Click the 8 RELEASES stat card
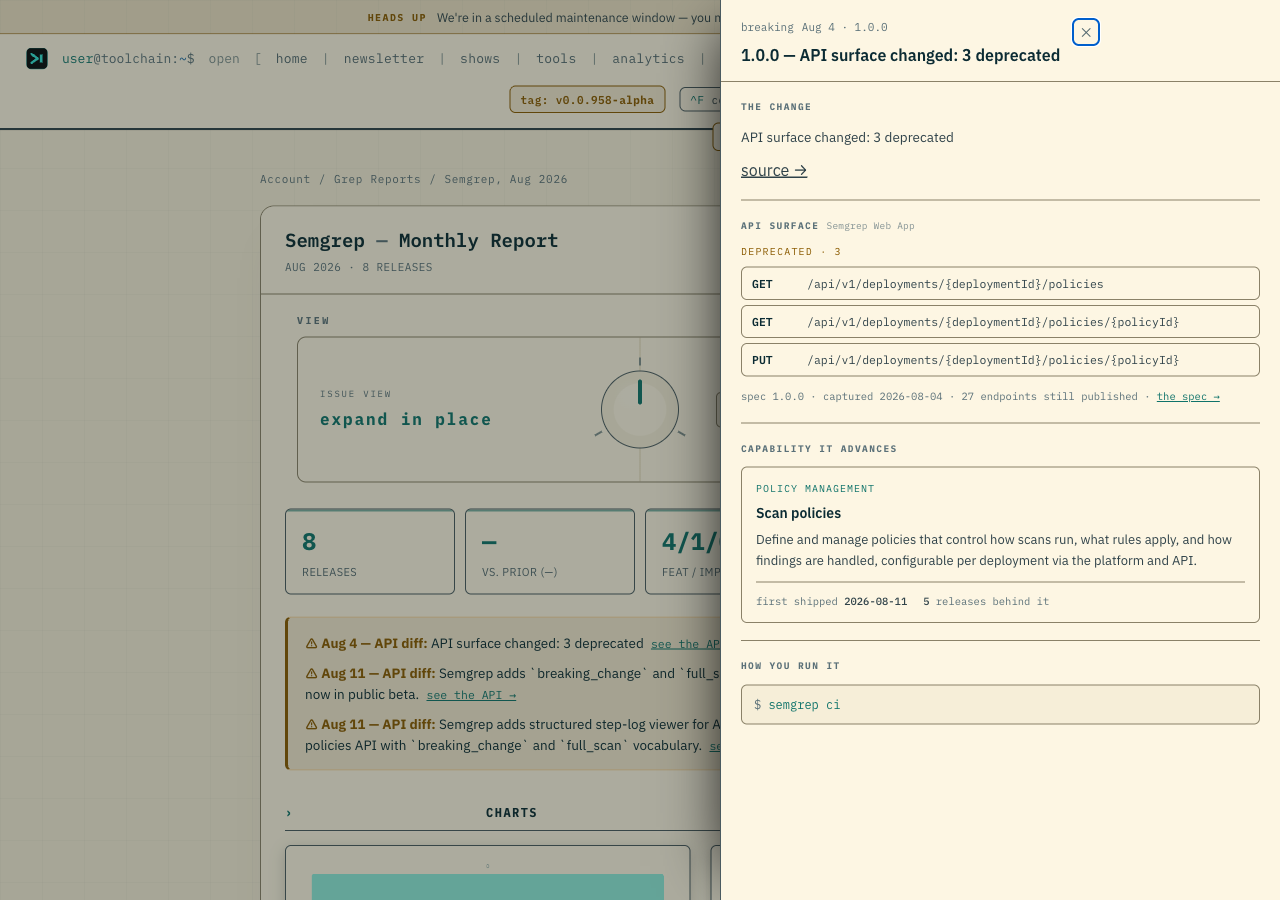This screenshot has width=1280, height=900. pos(370,551)
